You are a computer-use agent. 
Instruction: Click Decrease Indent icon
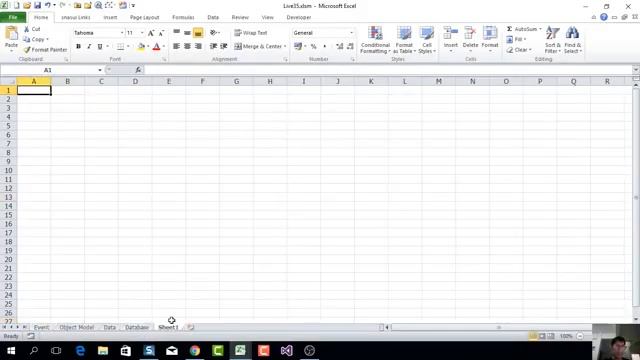pos(213,47)
